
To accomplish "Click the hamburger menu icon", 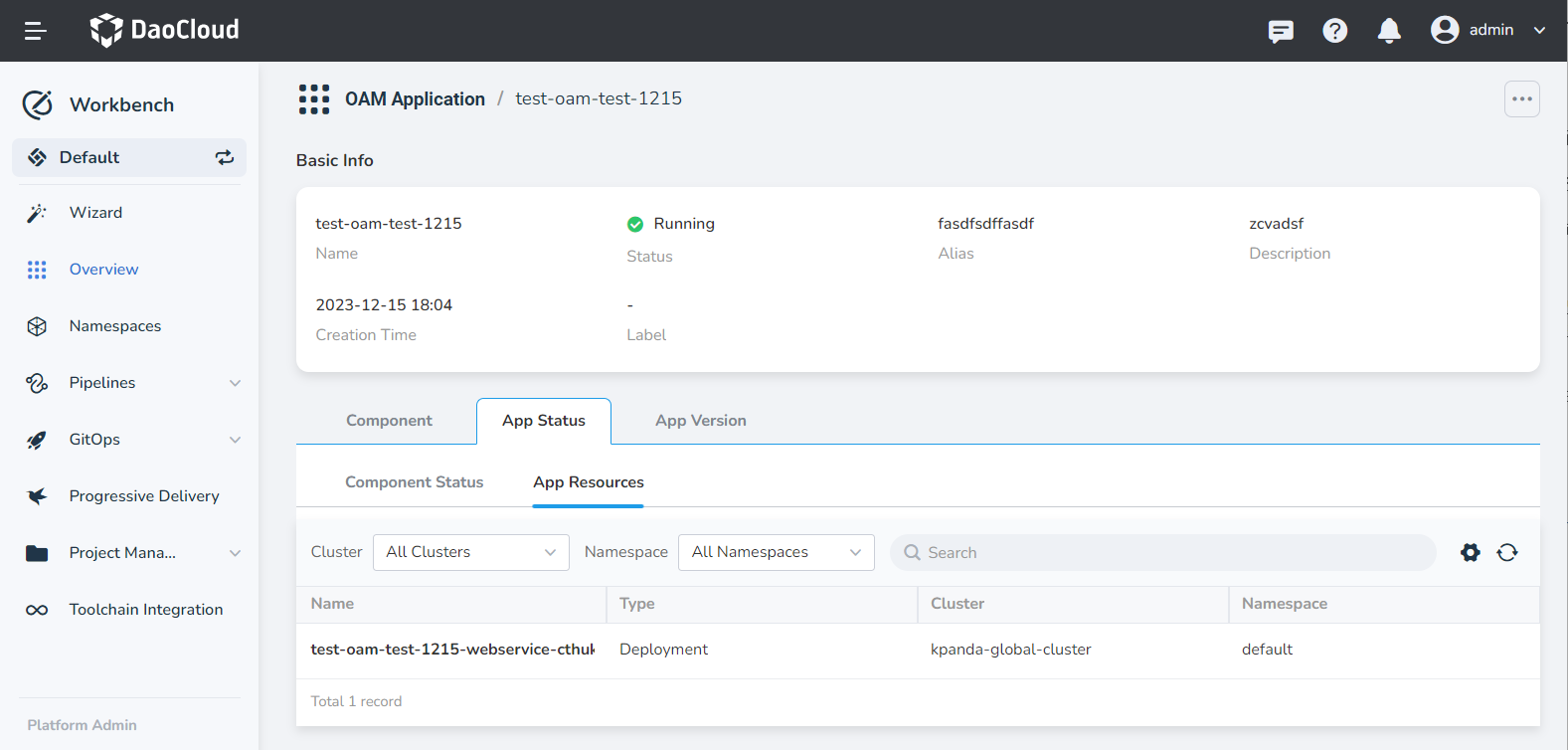I will [x=36, y=31].
